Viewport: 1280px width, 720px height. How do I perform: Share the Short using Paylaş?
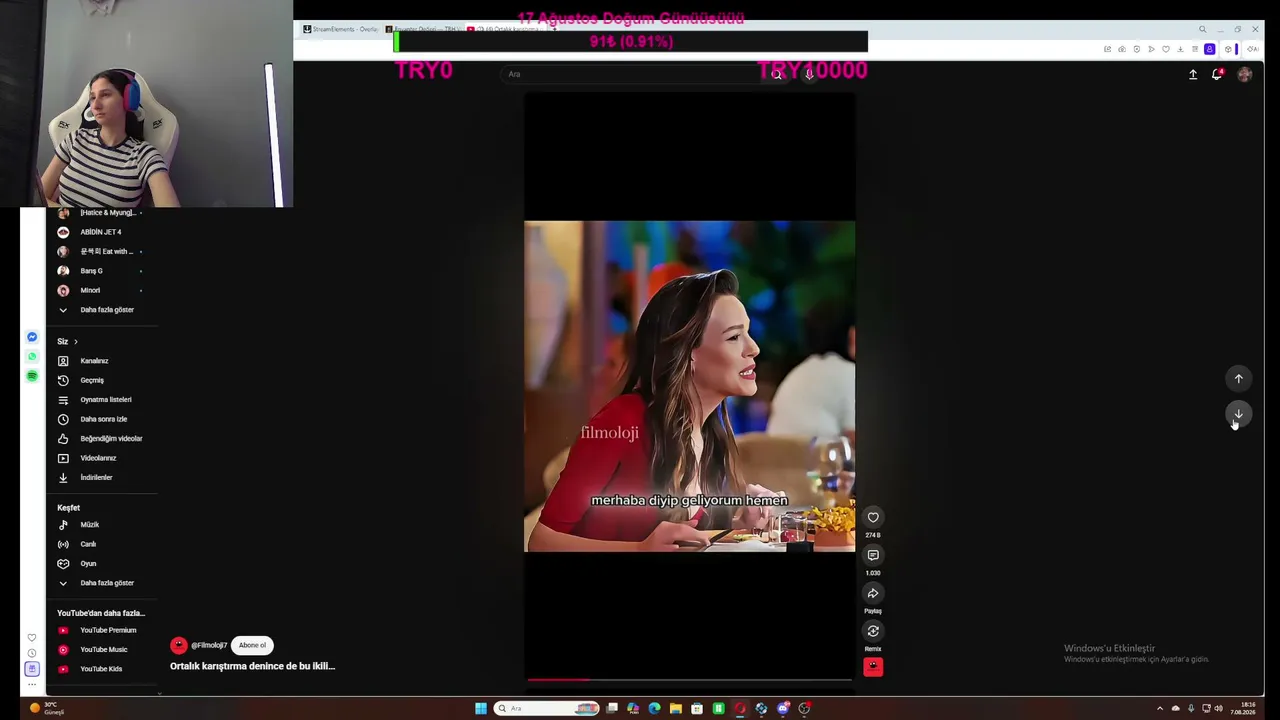[x=873, y=593]
